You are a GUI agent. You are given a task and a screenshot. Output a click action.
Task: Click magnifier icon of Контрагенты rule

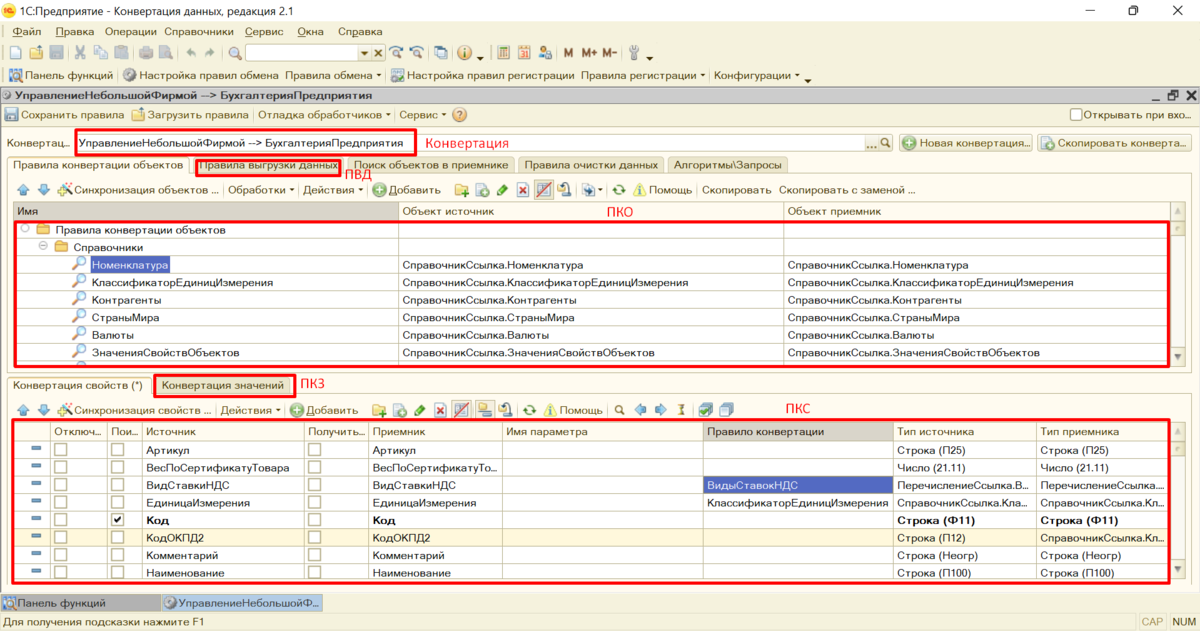[x=79, y=300]
